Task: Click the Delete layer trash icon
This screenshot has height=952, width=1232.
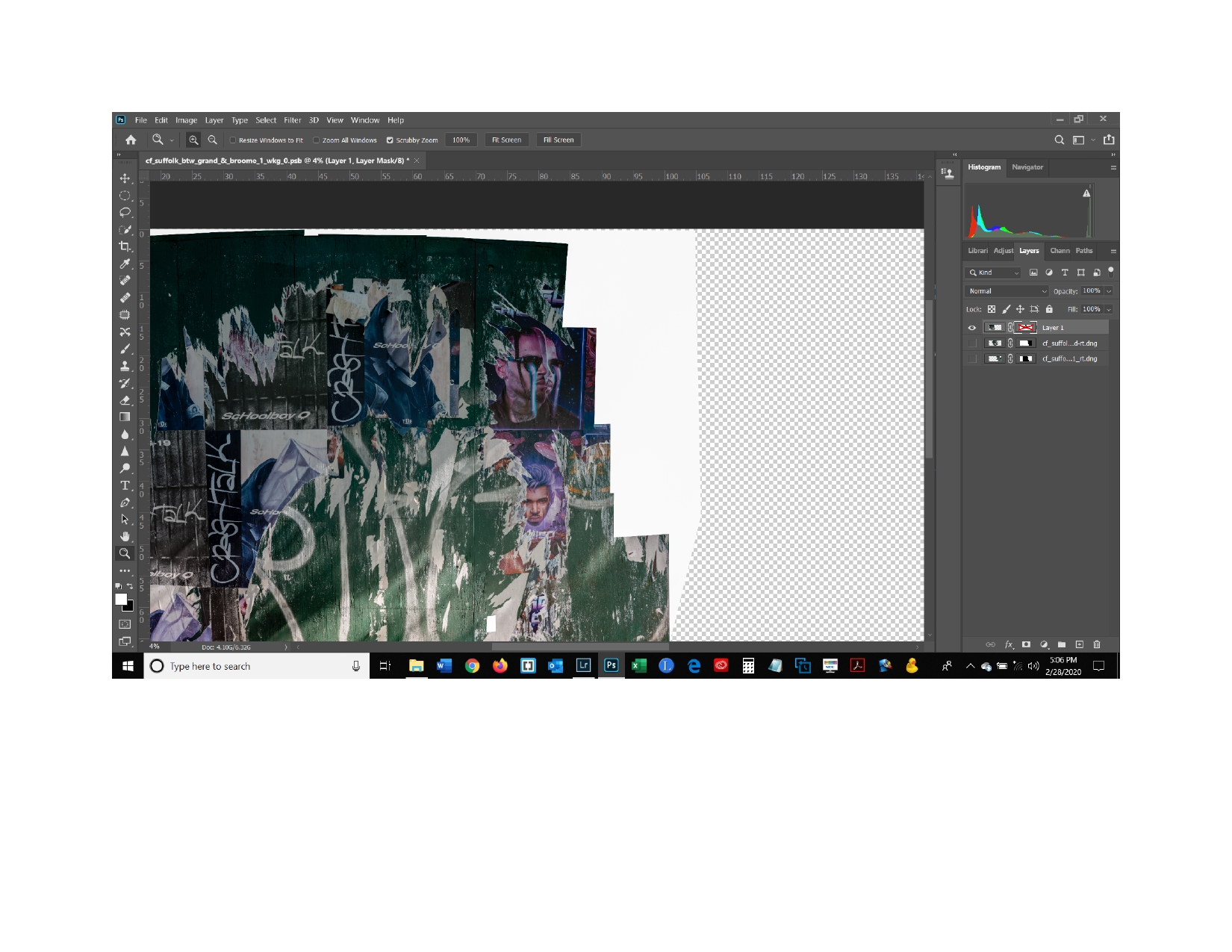Action: (1097, 644)
